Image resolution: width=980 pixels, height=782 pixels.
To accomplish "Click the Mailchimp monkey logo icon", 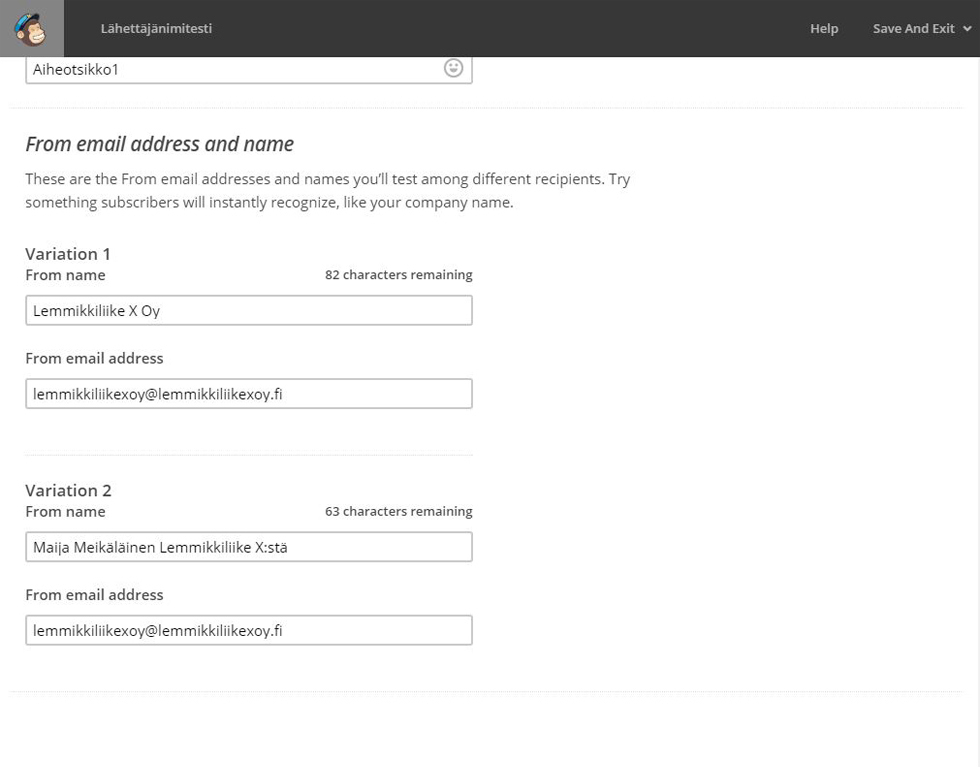I will [x=31, y=29].
